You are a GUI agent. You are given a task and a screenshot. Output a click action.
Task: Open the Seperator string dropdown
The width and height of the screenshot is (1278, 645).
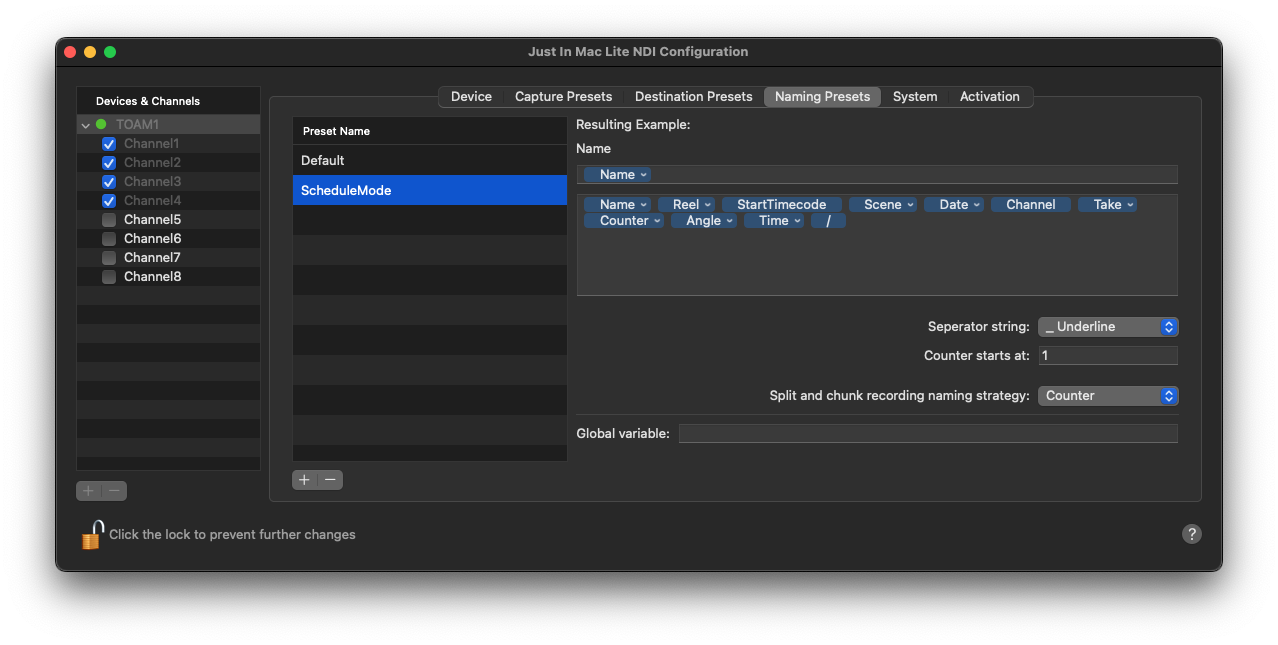pyautogui.click(x=1108, y=327)
